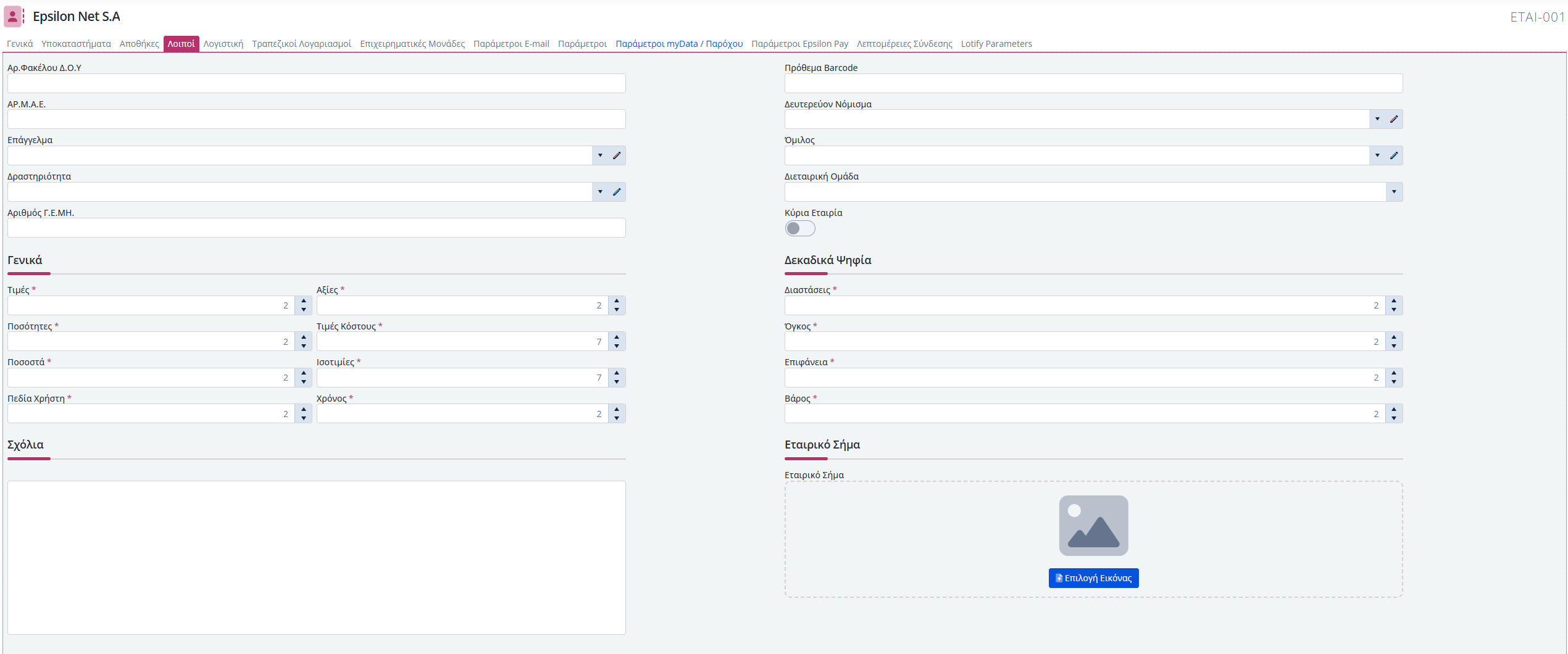This screenshot has width=1568, height=654.
Task: Edit Δευτερεύον Νόμισμα with the pencil icon
Action: click(1394, 119)
